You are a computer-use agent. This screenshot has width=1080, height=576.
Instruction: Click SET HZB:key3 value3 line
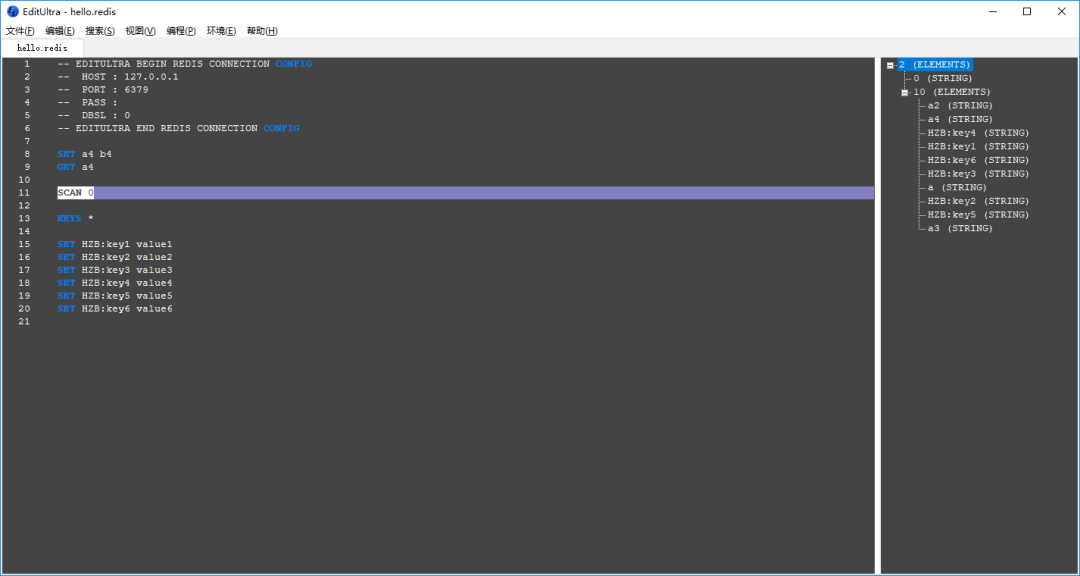115,270
